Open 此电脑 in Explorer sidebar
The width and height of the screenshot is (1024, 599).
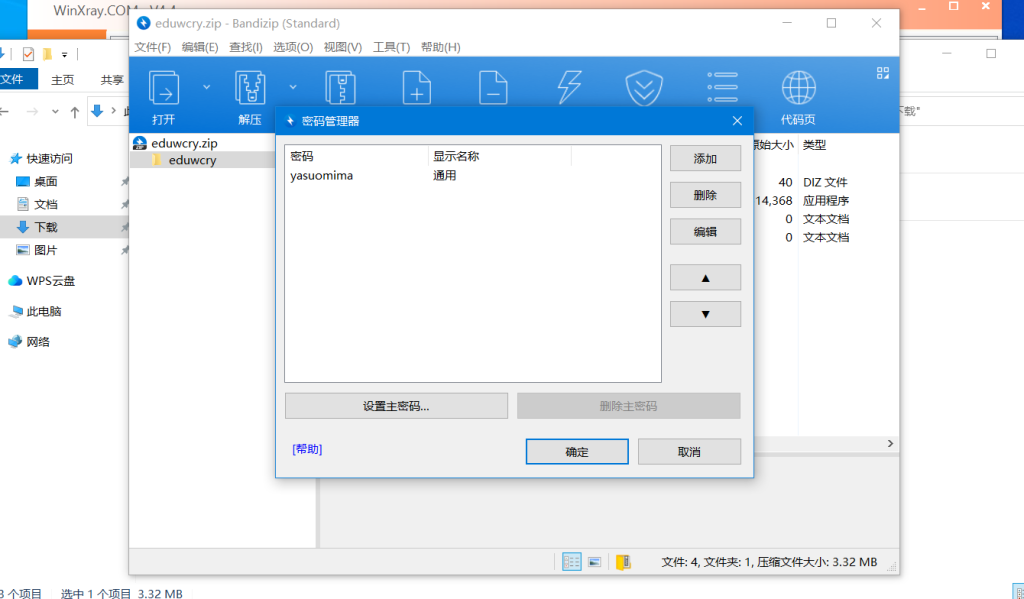click(x=44, y=312)
